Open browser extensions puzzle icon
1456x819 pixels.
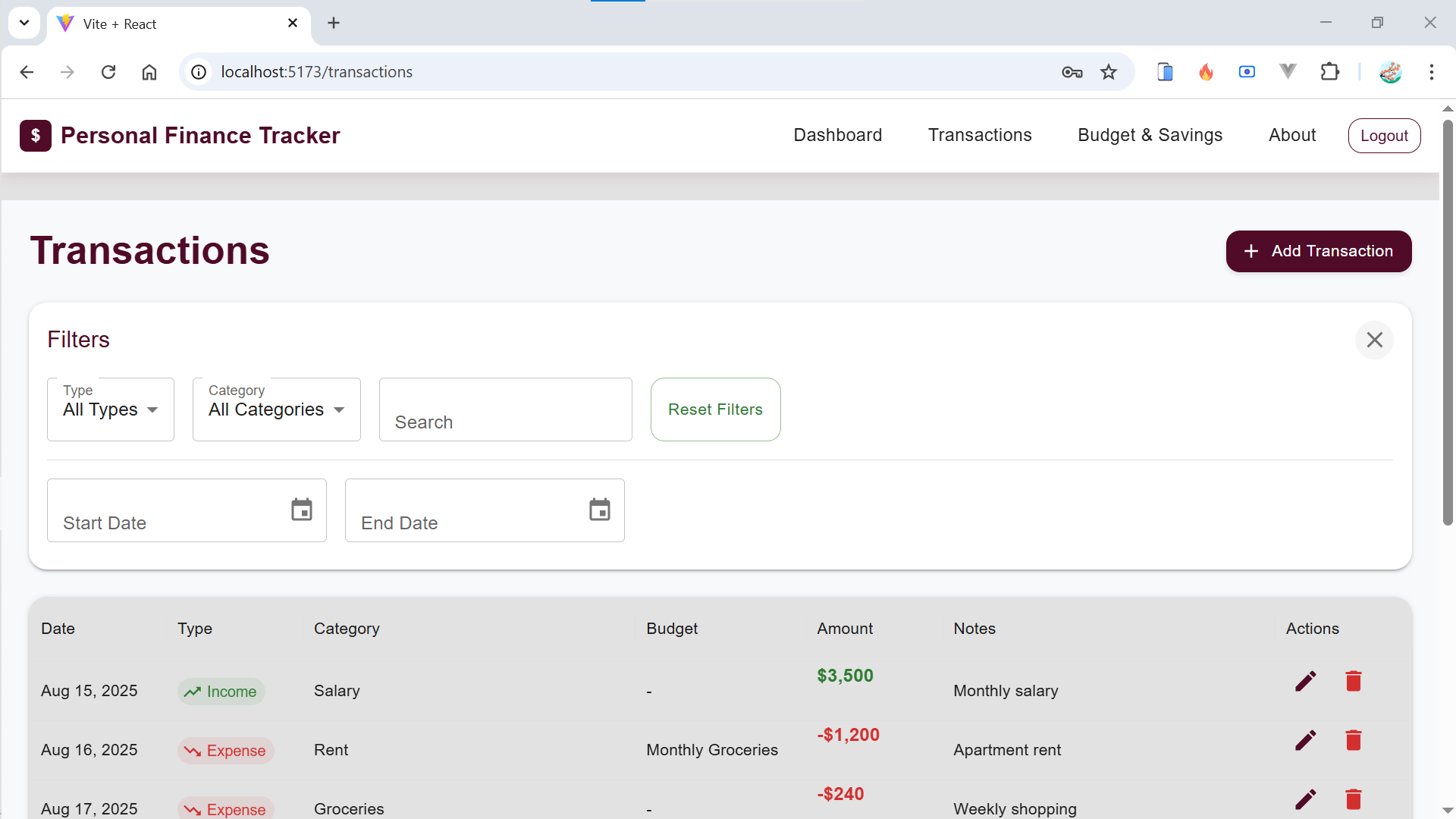[1329, 72]
